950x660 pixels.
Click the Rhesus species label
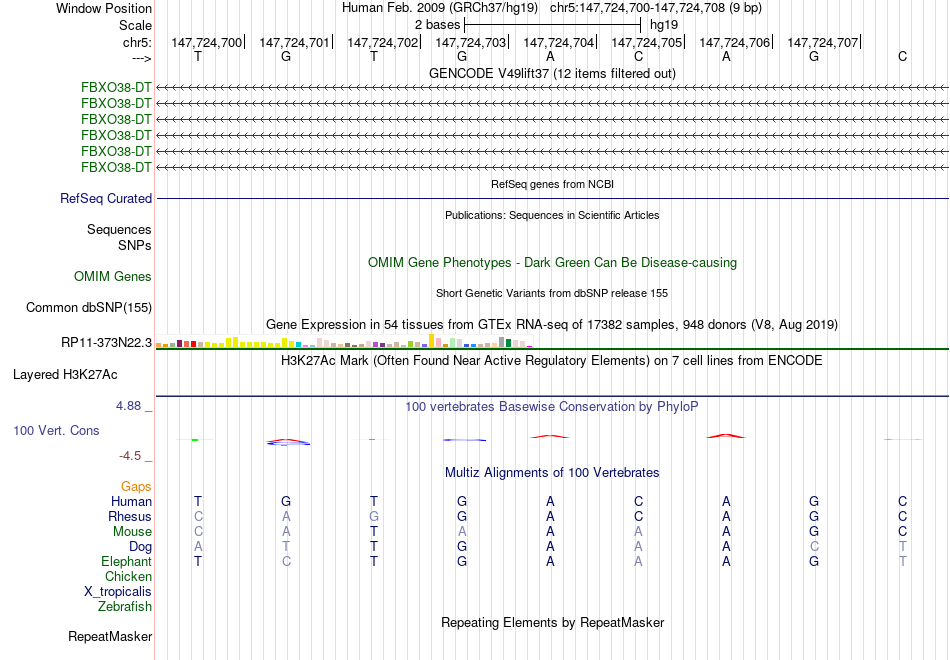[x=130, y=516]
